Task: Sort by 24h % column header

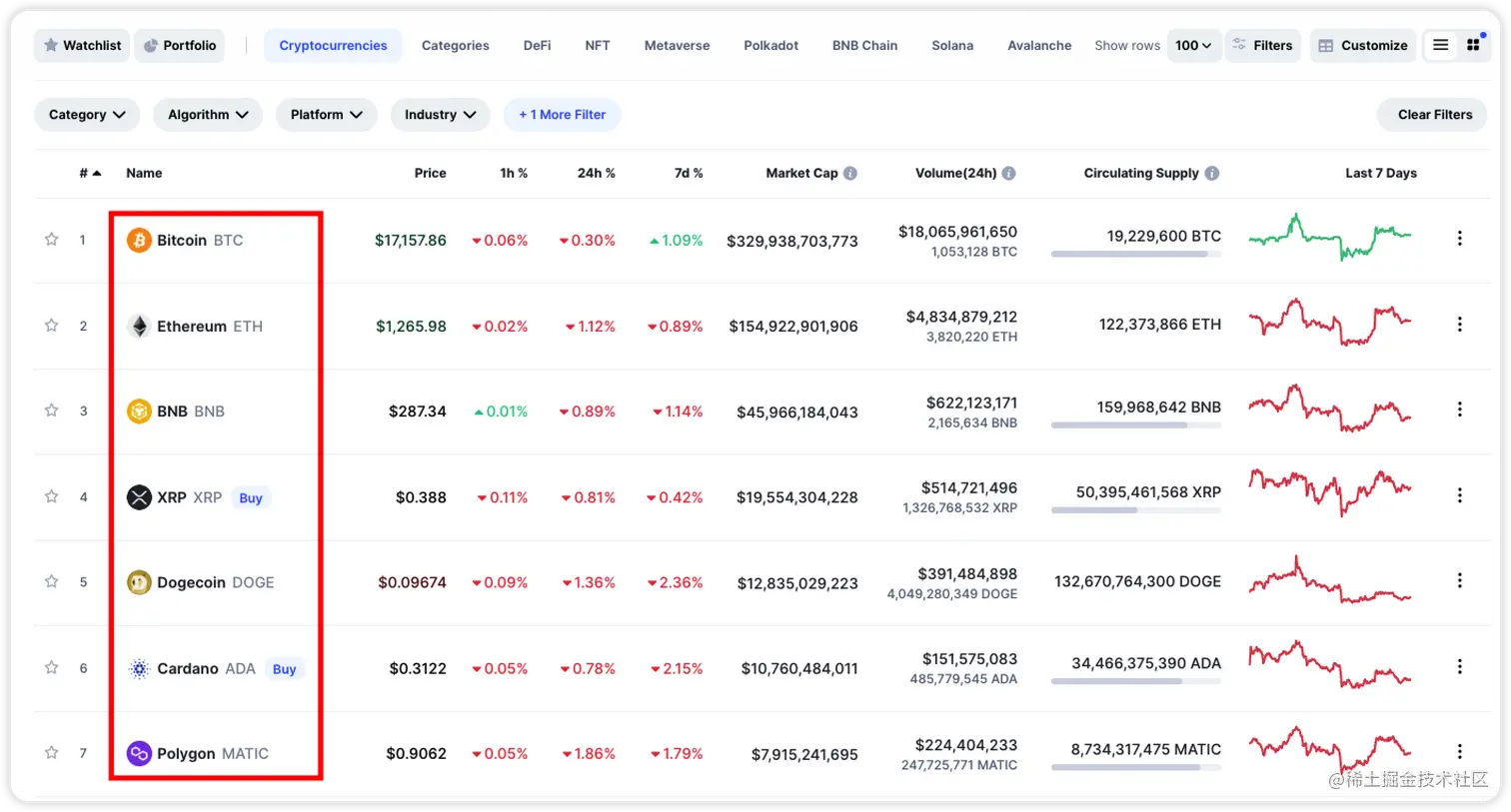Action: point(597,173)
